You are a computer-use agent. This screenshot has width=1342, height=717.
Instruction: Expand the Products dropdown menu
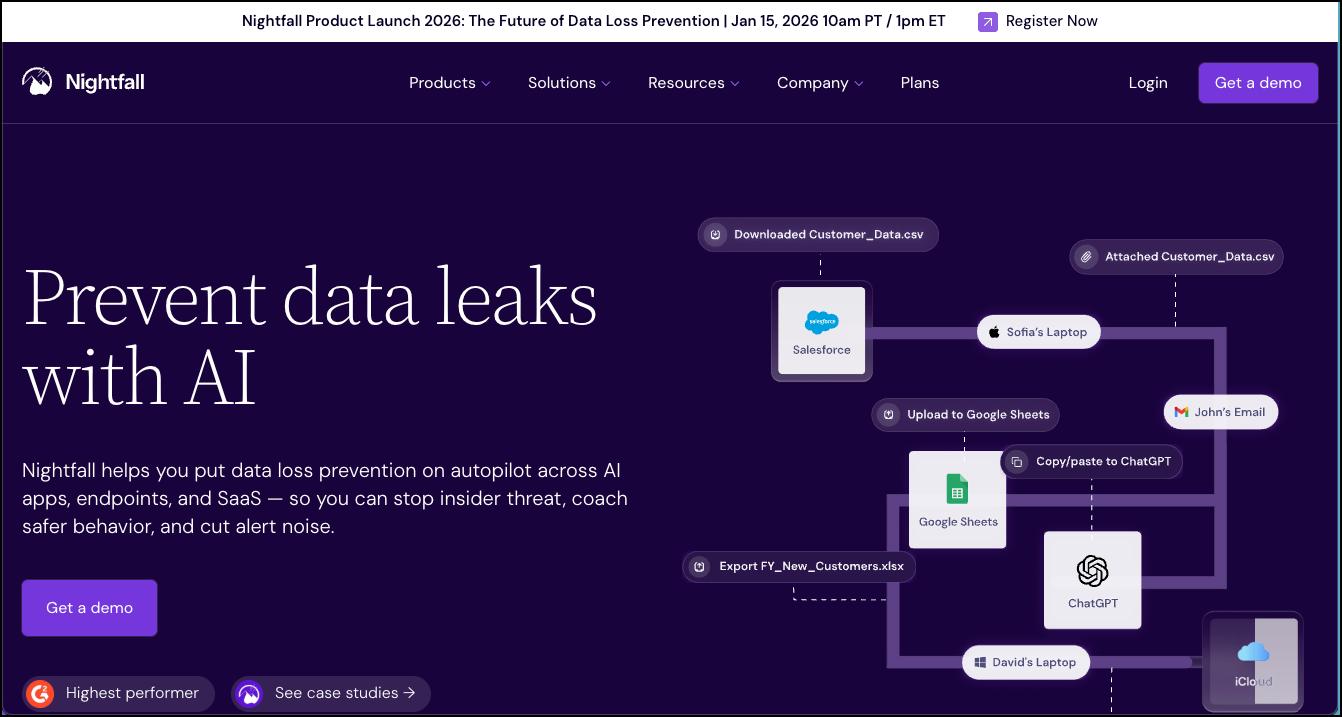[x=449, y=82]
